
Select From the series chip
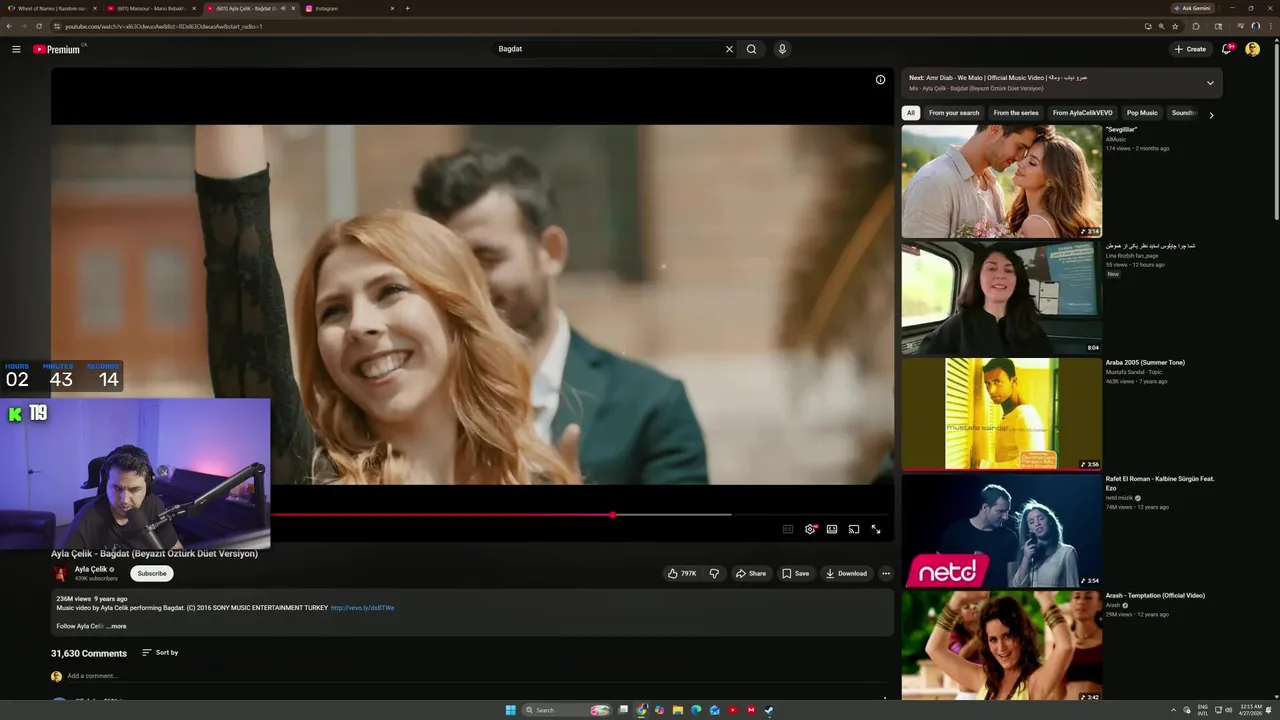pos(1016,113)
